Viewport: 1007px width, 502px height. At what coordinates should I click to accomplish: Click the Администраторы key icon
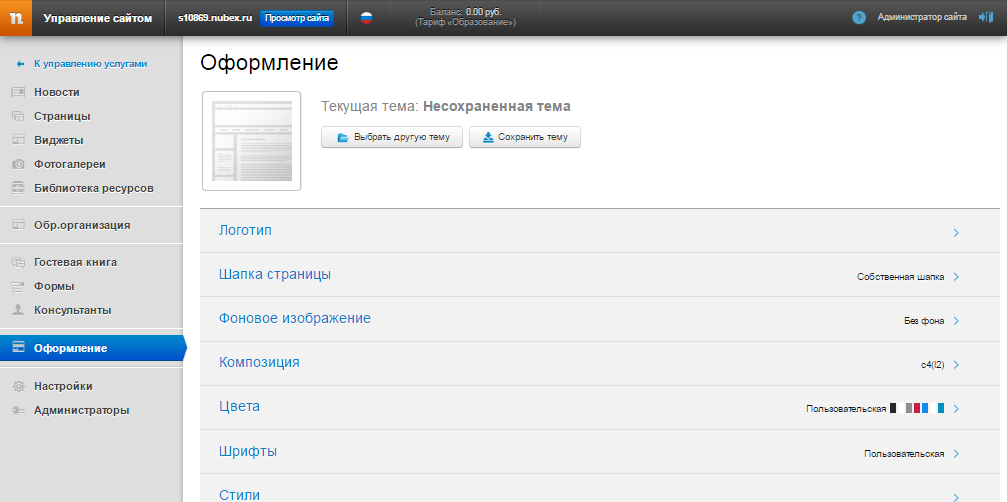pos(18,410)
